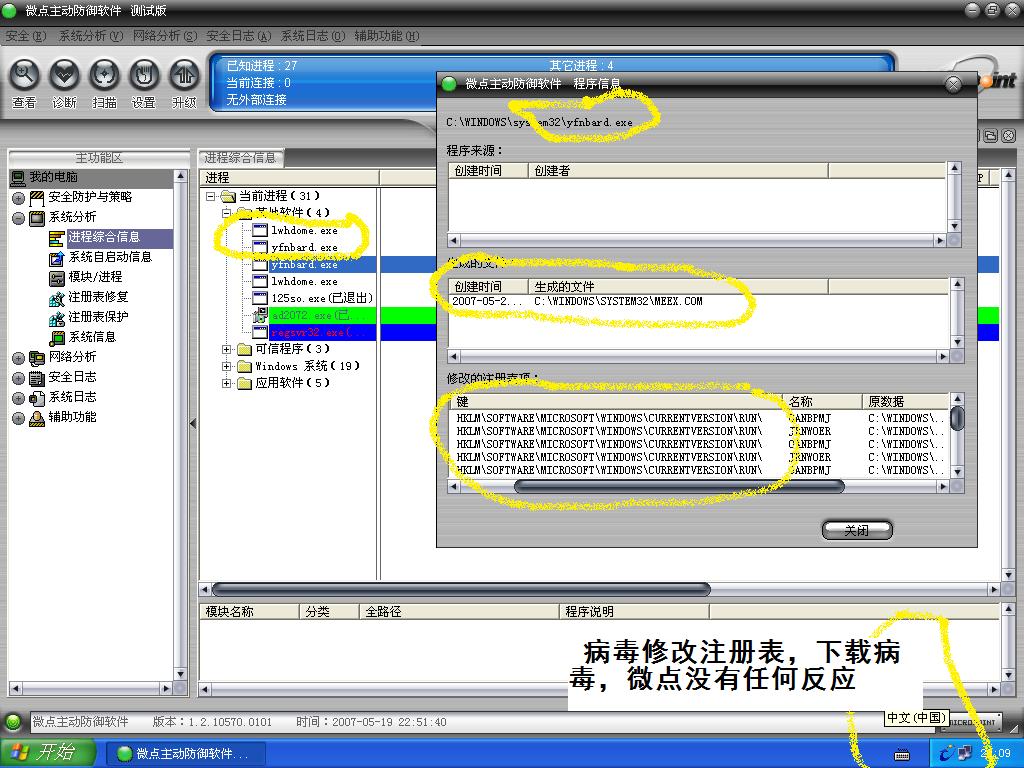1024x768 pixels.
Task: Expand the 系统日志 sidebar node
Action: pos(18,398)
